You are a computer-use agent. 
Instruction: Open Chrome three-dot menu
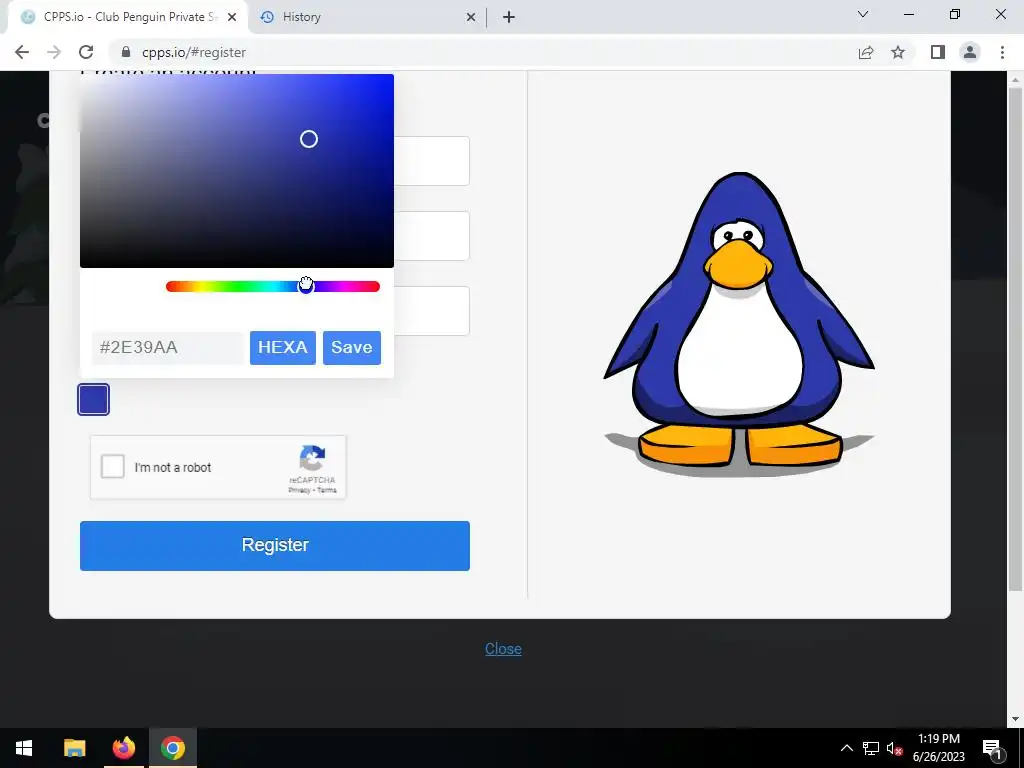[x=1002, y=52]
